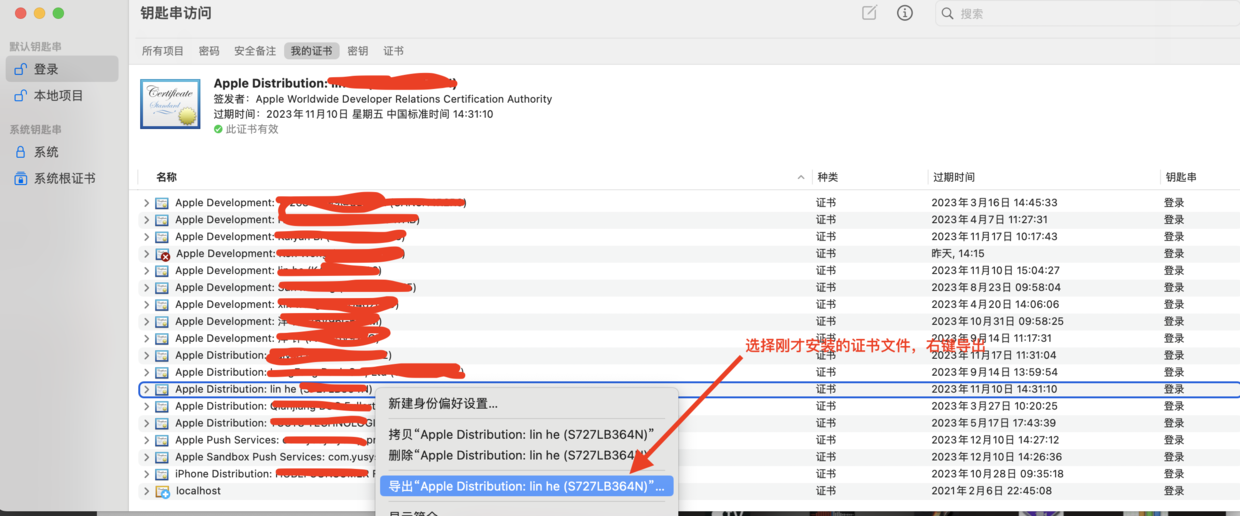Expand the row expiring 2023年4月7日 11:27:31

(x=146, y=220)
